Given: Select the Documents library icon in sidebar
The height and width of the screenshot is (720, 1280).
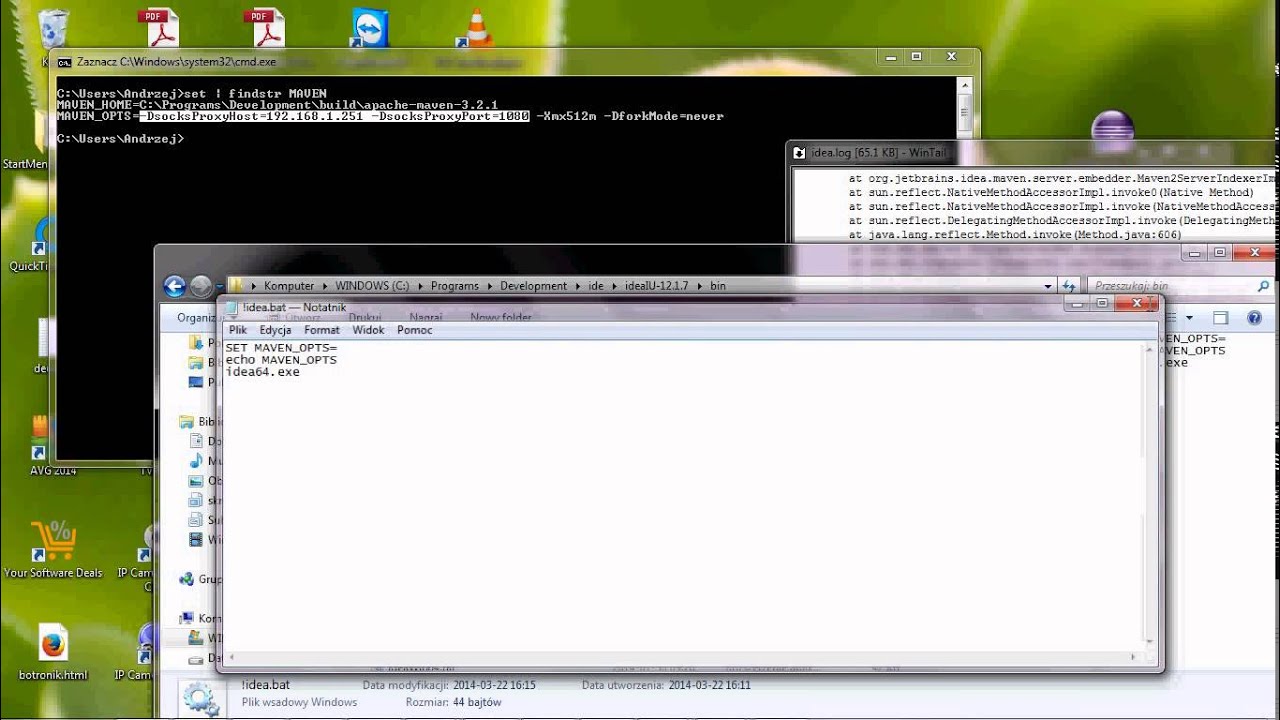Looking at the screenshot, I should (x=197, y=441).
